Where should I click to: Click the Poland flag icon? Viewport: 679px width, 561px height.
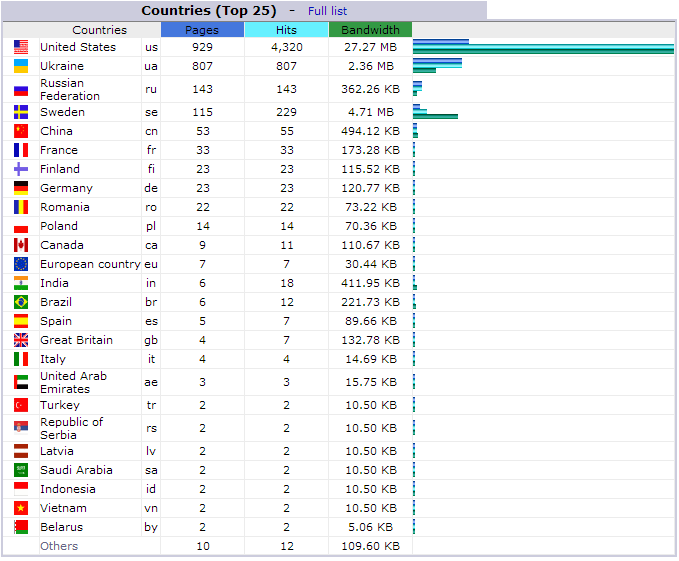click(21, 228)
